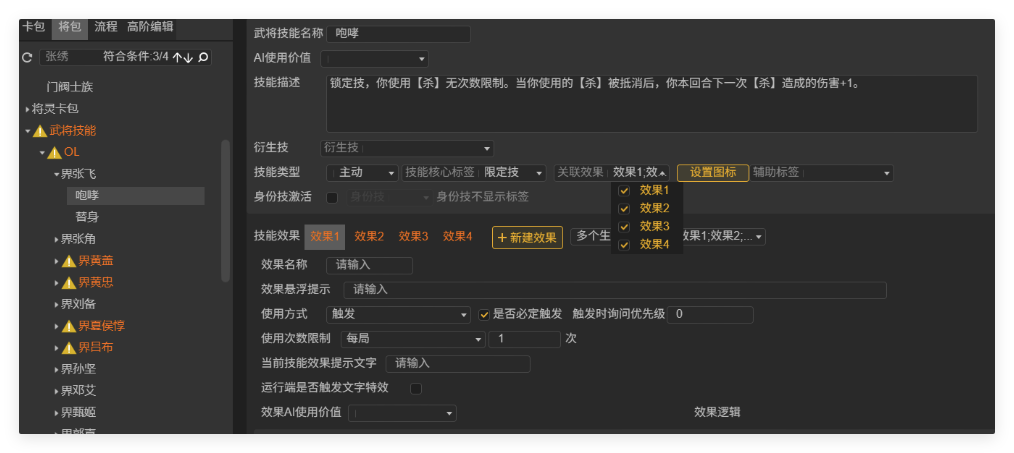Viewport: 1014px width, 453px height.
Task: Open the 辅助标签 dropdown
Action: [821, 173]
